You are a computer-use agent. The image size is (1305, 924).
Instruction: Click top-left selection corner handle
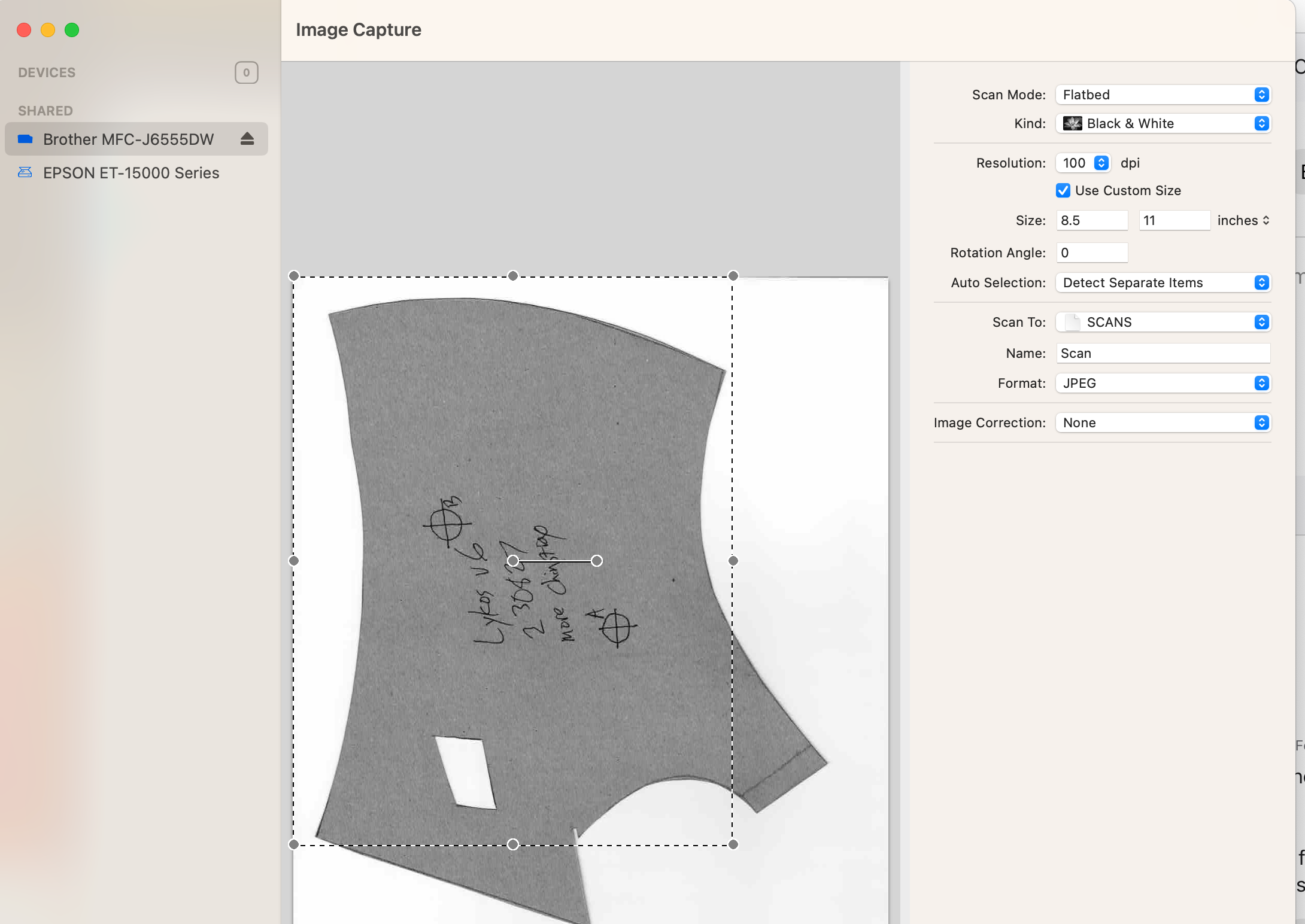pos(293,276)
